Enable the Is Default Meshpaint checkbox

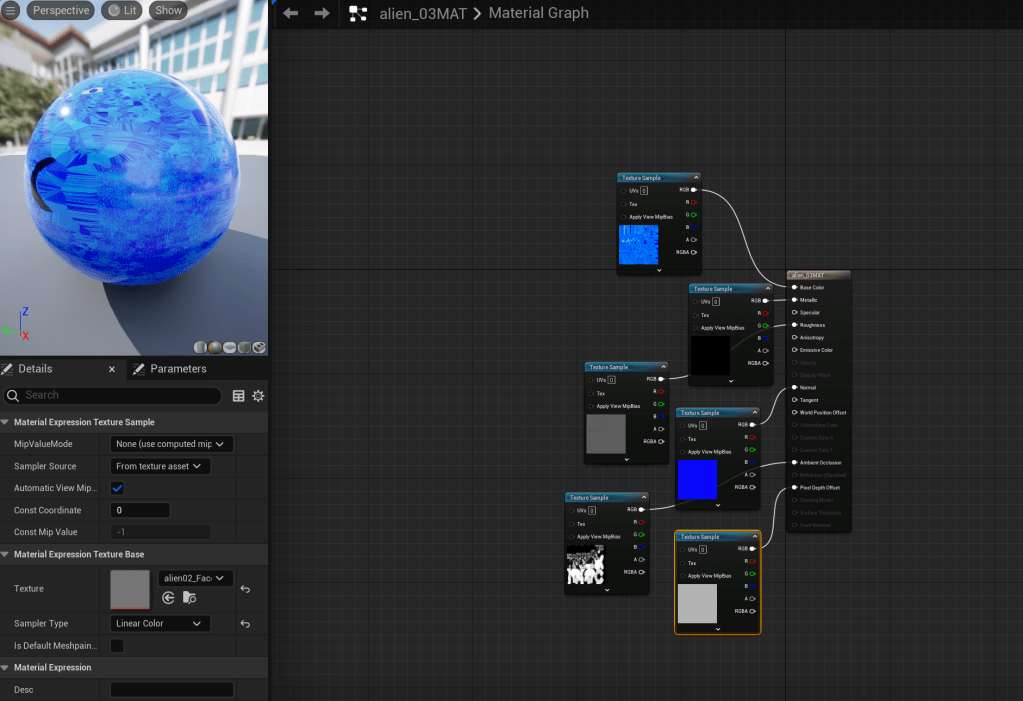point(117,646)
